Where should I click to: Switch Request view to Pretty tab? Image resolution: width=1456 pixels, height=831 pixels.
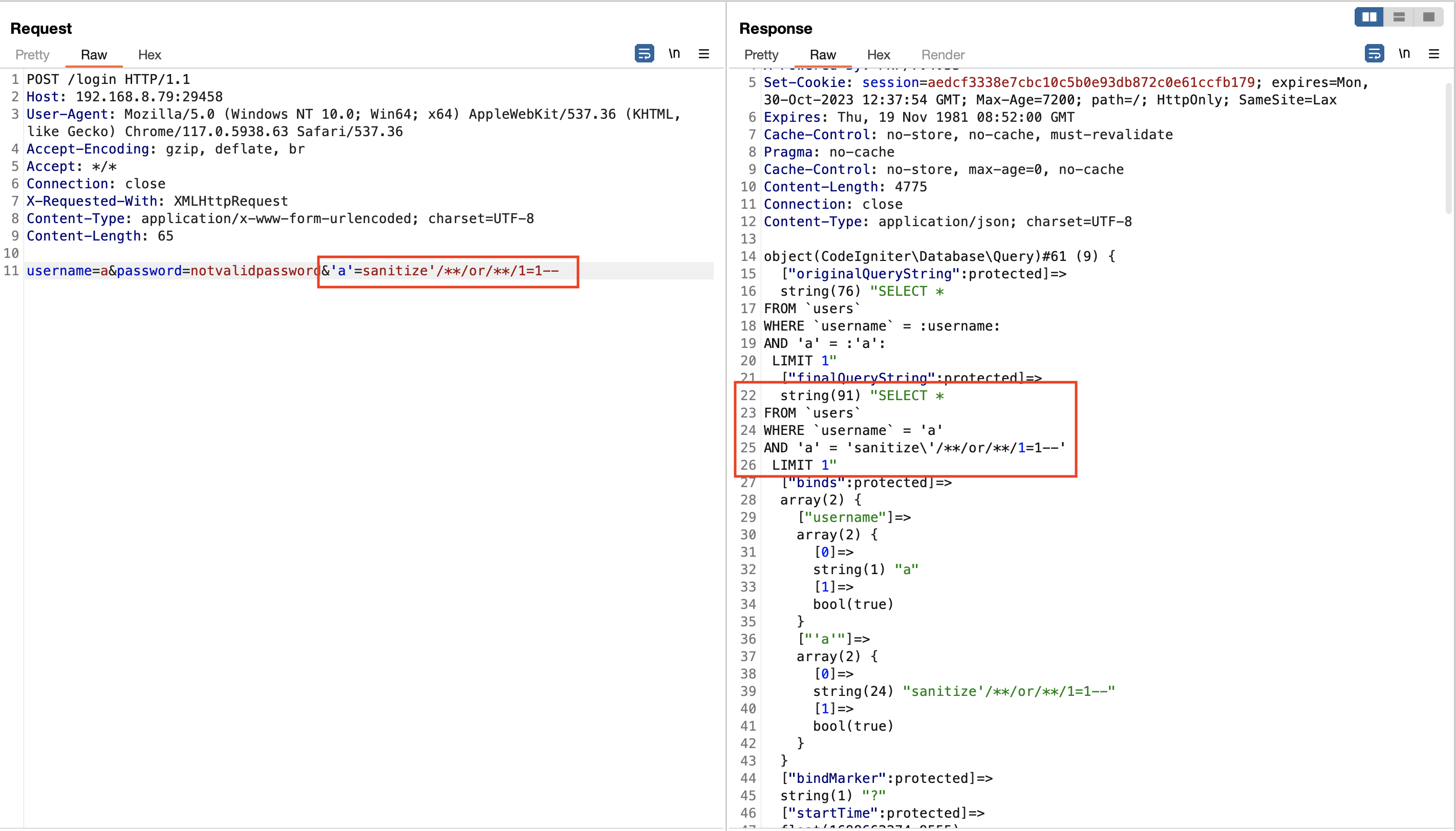pos(33,55)
